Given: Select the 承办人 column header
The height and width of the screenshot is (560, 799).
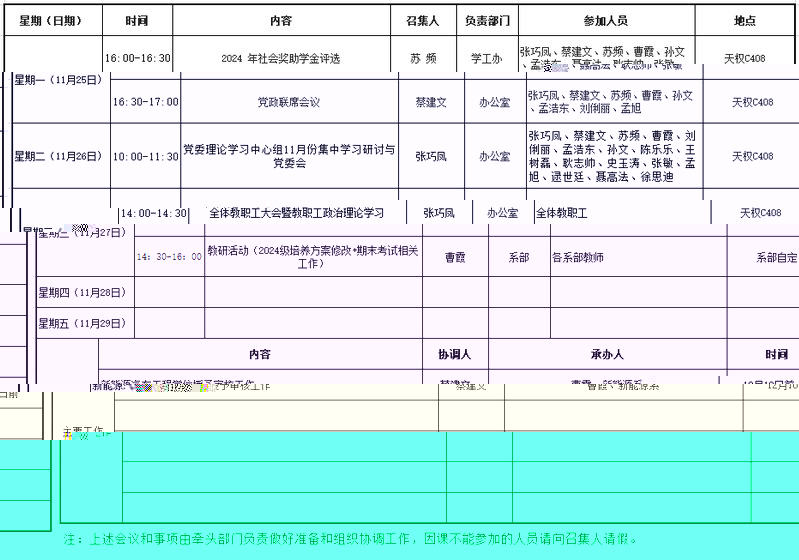Looking at the screenshot, I should [x=607, y=354].
